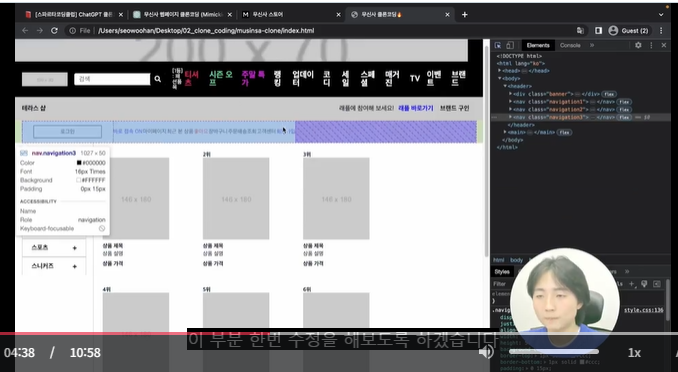
Task: Open the Guest (2) profile button
Action: [629, 30]
